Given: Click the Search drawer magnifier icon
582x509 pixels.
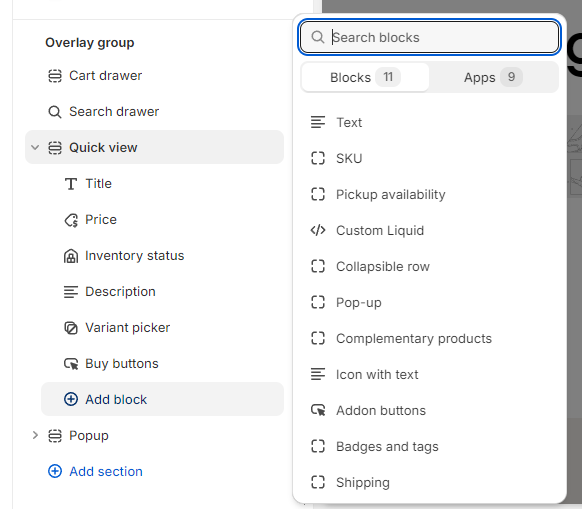Looking at the screenshot, I should tap(55, 112).
